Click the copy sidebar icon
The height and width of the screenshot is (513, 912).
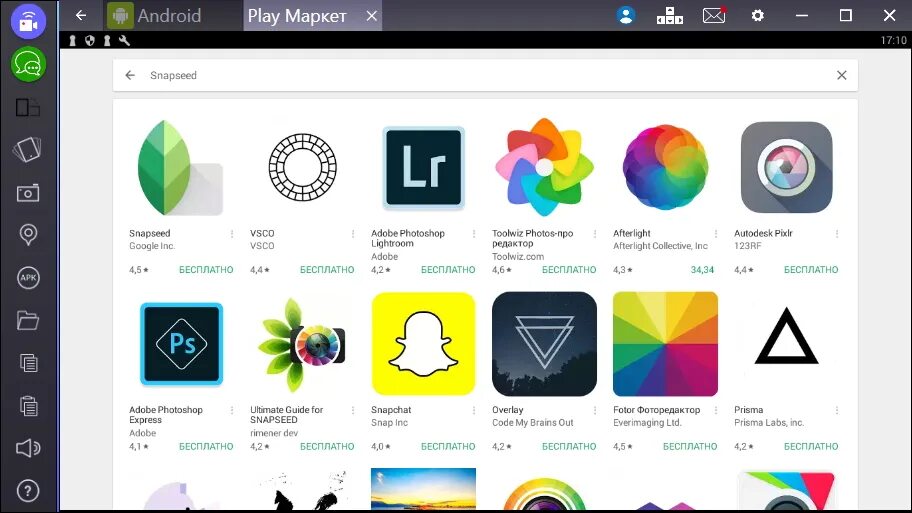click(28, 363)
